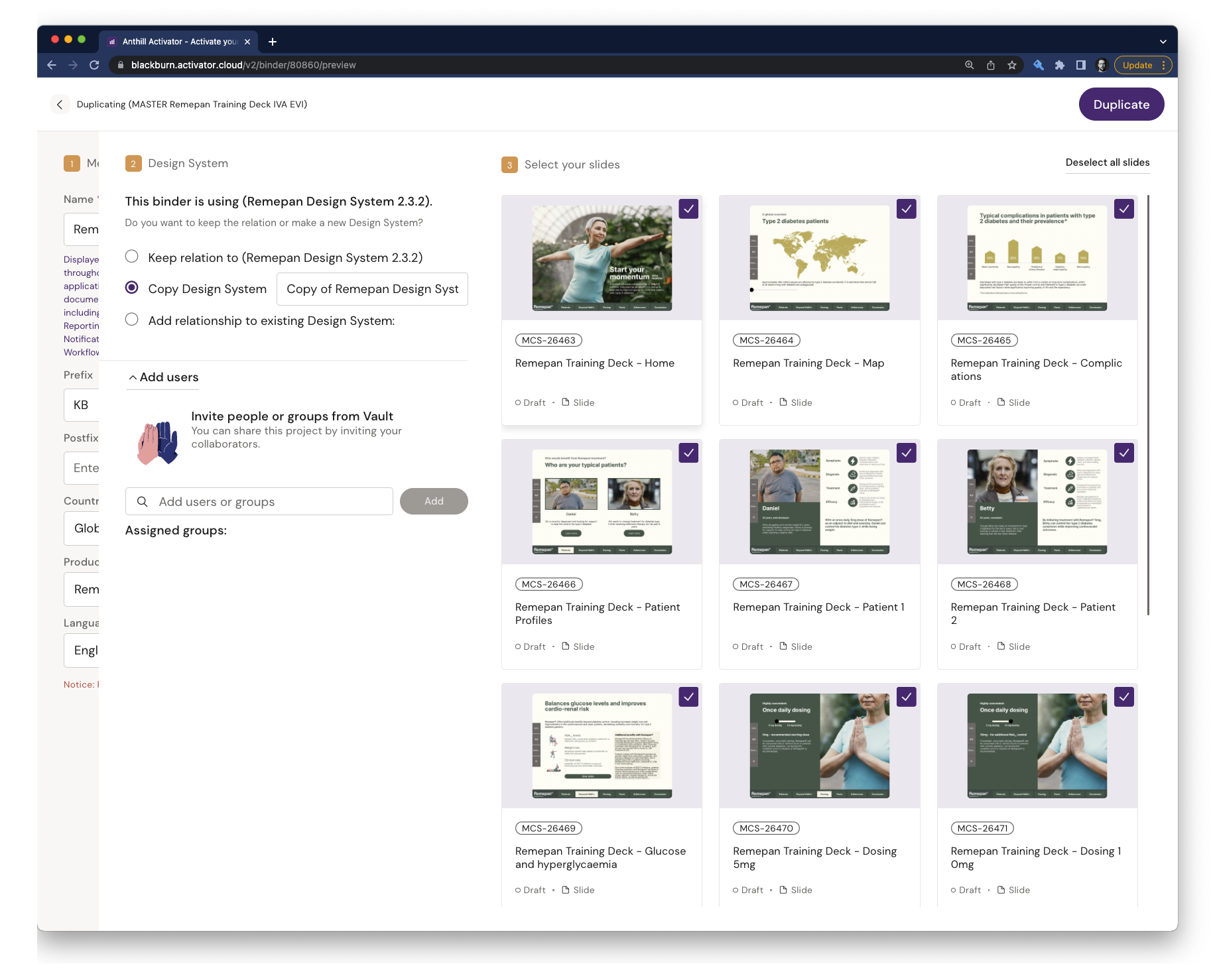Uncheck the Remepan Training Deck - Map slide
The width and height of the screenshot is (1215, 980).
coord(906,209)
